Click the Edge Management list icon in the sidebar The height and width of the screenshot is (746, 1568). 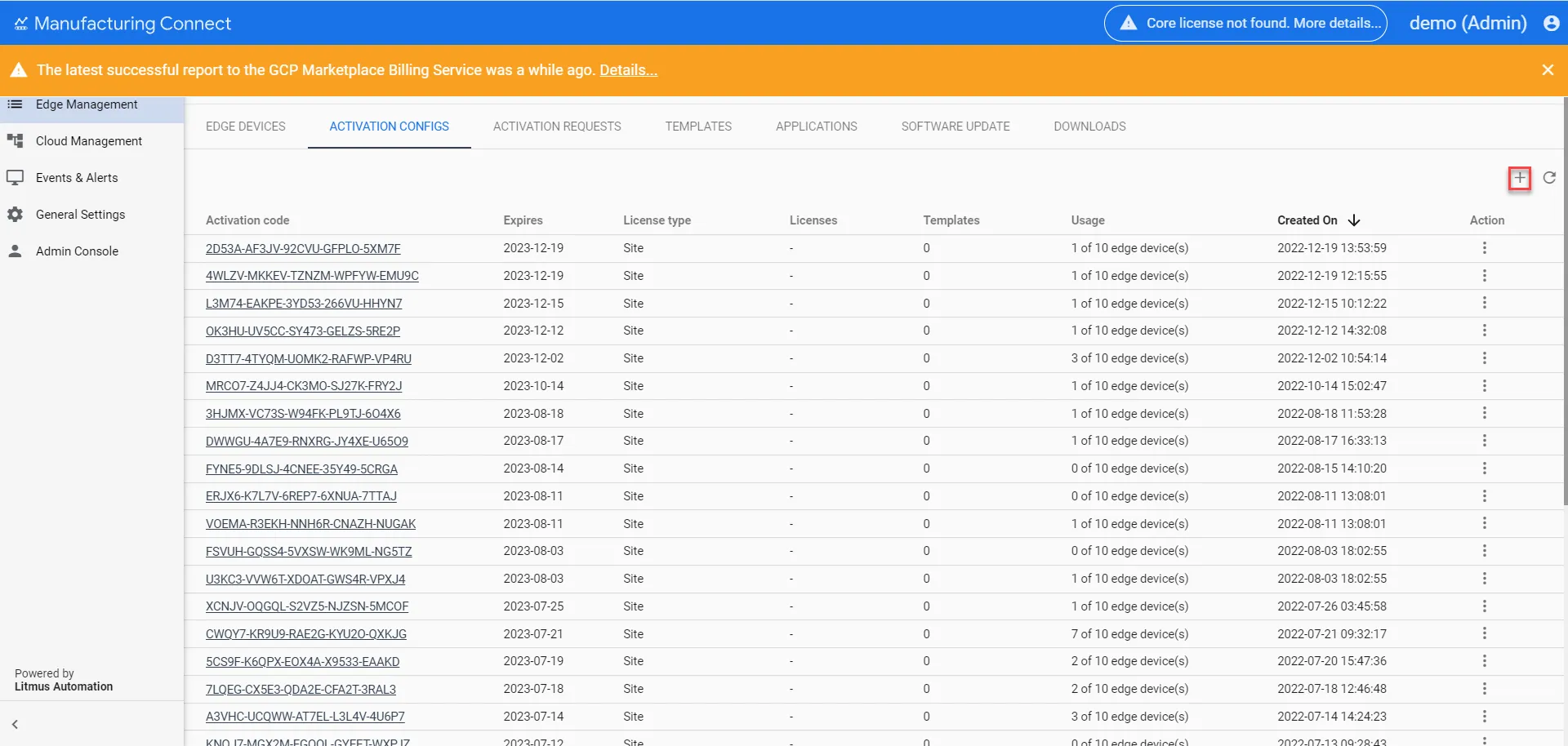tap(15, 104)
